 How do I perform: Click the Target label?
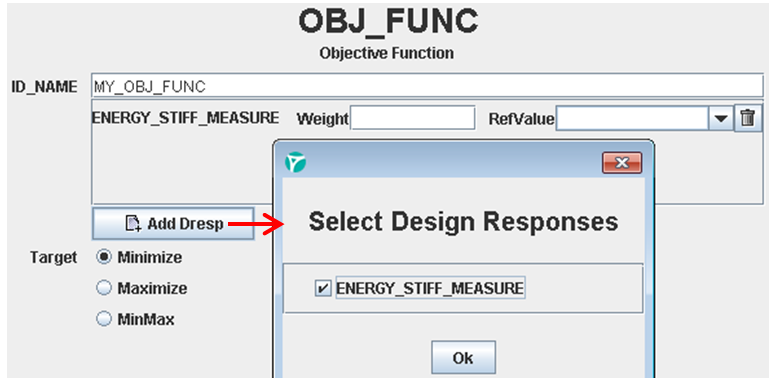tap(54, 258)
